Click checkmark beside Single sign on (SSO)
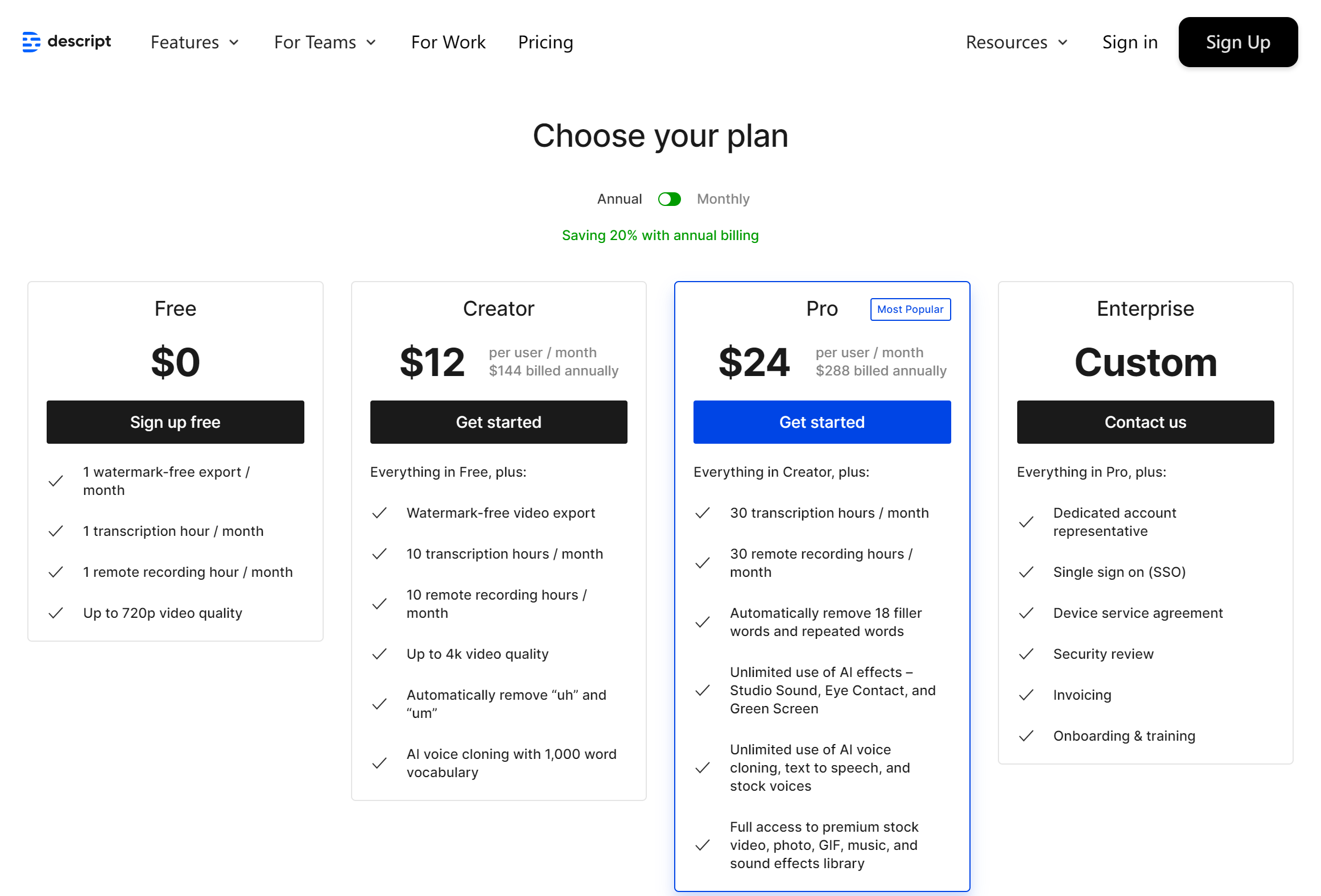Viewport: 1321px width, 896px height. coord(1026,572)
